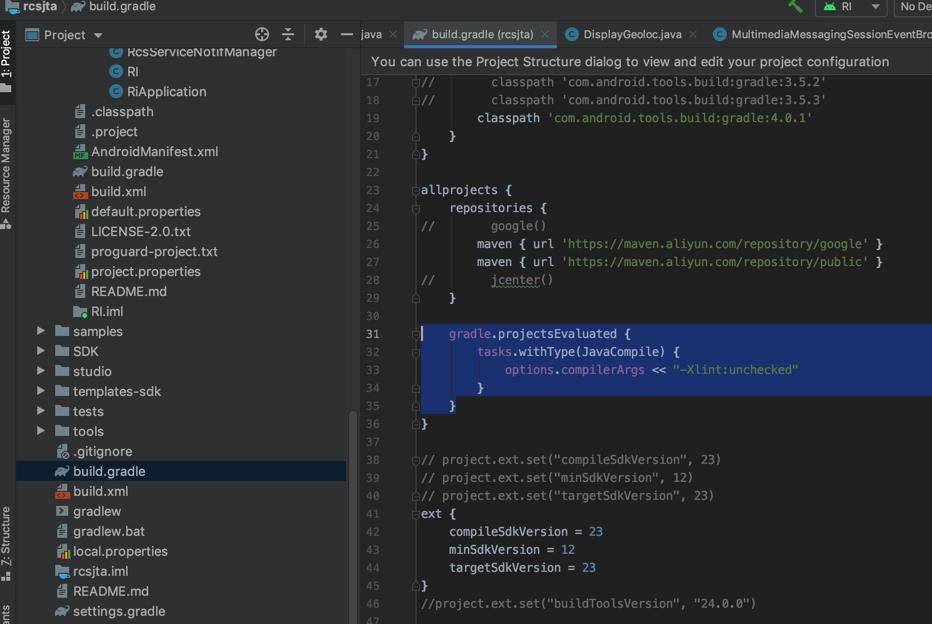The height and width of the screenshot is (624, 932).
Task: Open the Project view selector dropdown
Action: [x=64, y=35]
